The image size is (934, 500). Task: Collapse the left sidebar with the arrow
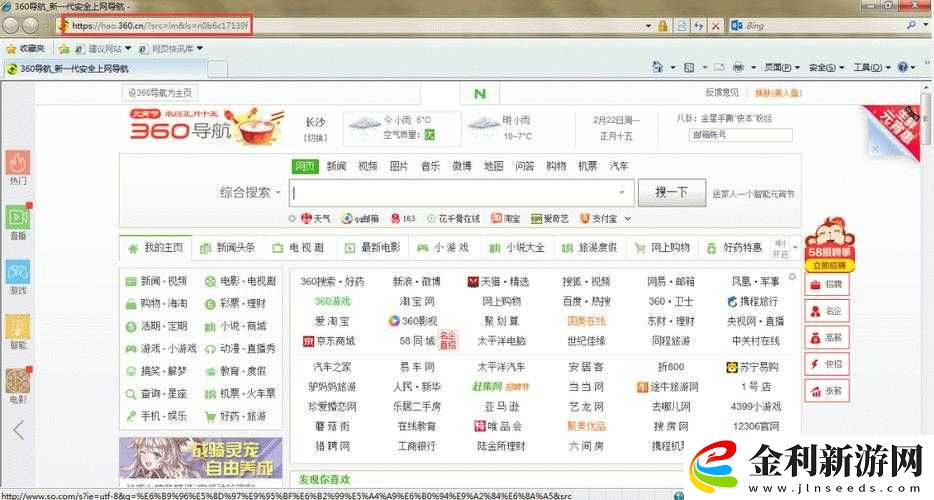tap(18, 429)
